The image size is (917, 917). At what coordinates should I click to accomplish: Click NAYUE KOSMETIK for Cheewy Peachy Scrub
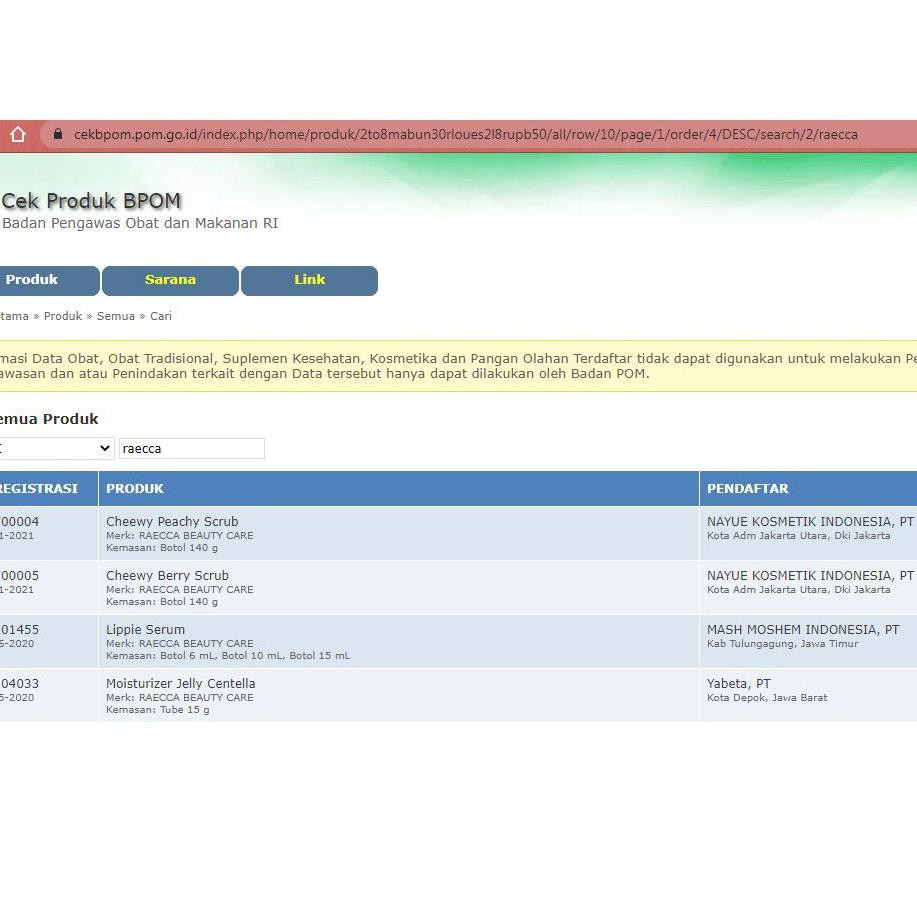[810, 521]
